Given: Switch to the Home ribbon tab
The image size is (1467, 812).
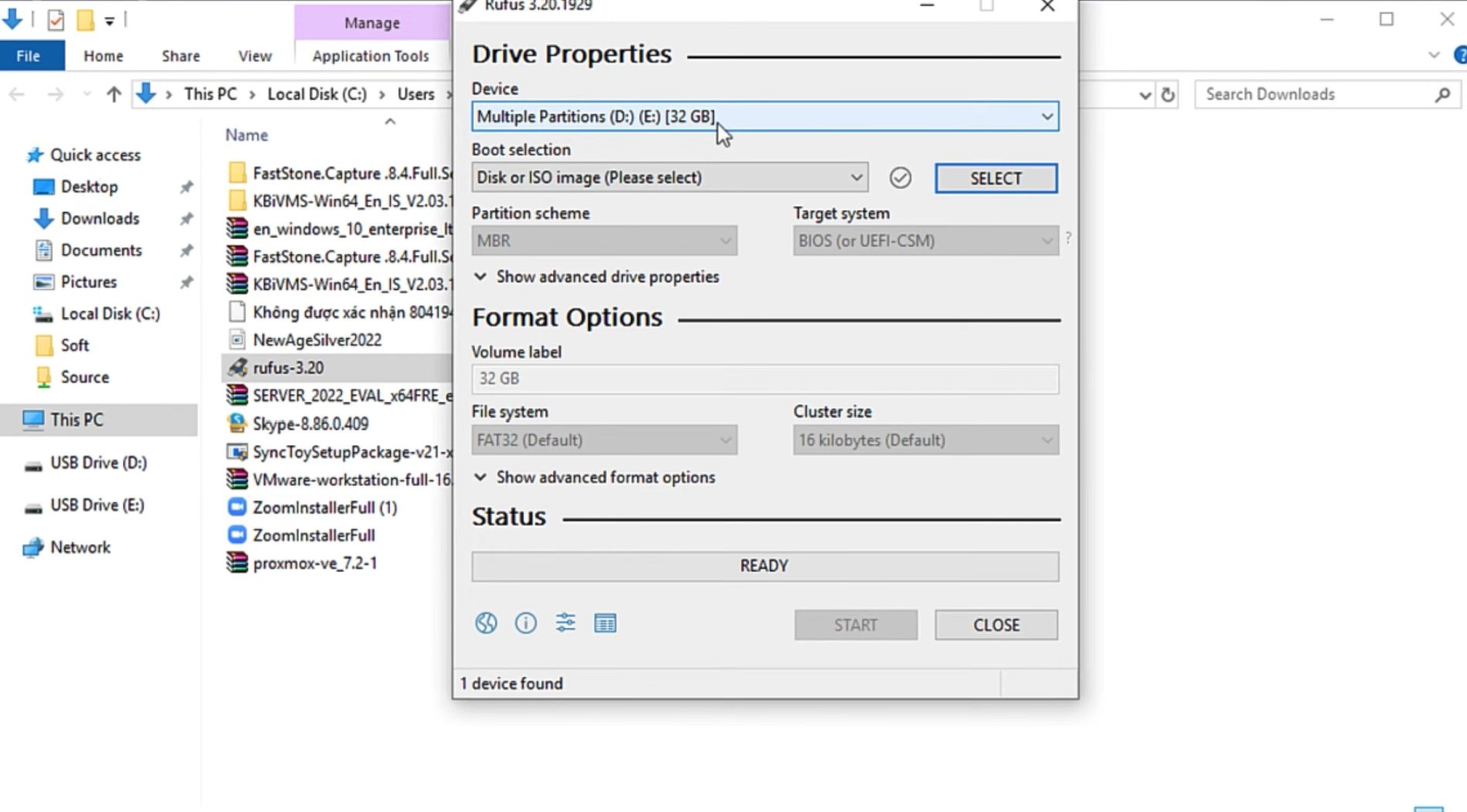Looking at the screenshot, I should 103,56.
